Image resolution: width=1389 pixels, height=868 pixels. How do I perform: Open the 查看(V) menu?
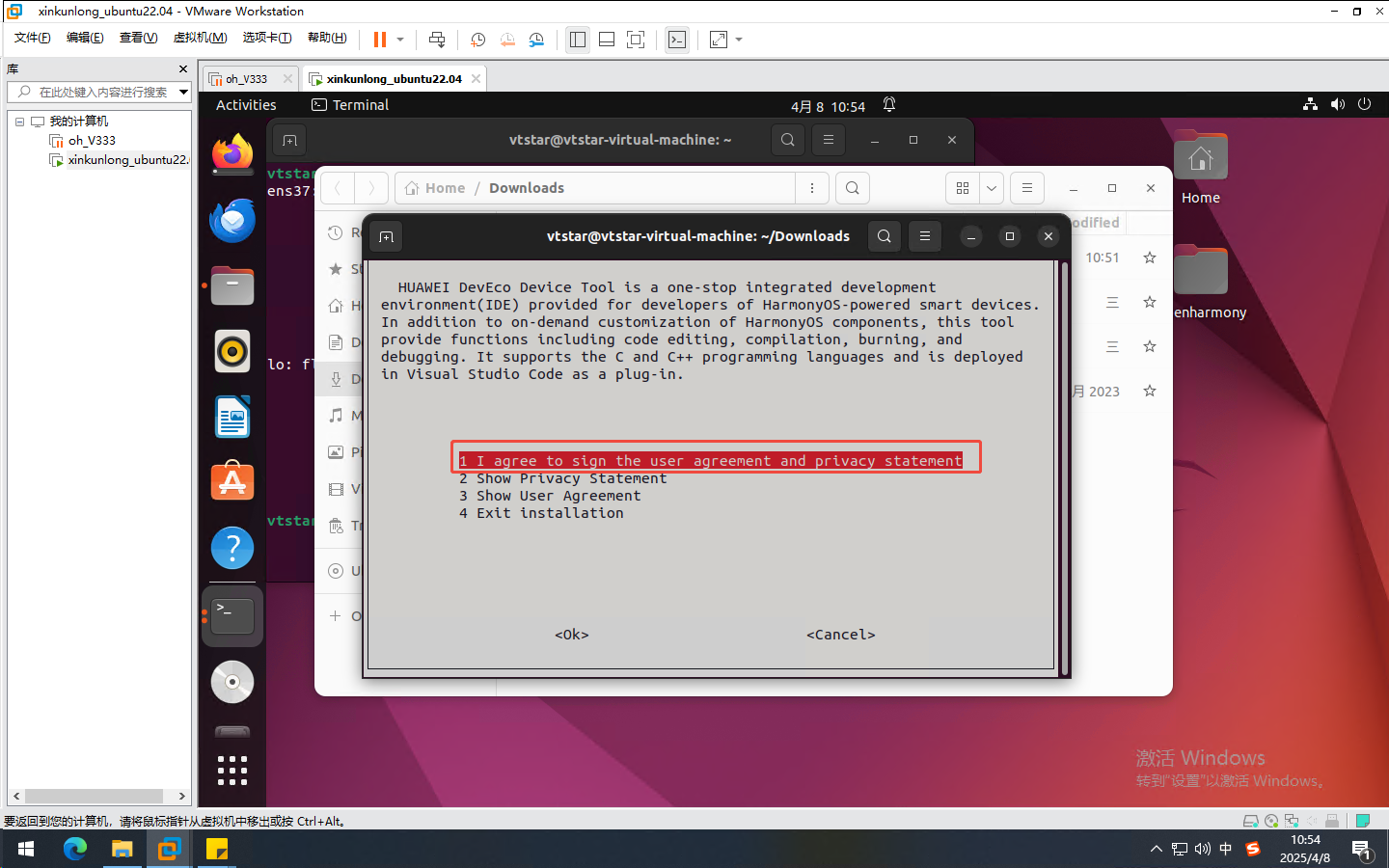[138, 38]
